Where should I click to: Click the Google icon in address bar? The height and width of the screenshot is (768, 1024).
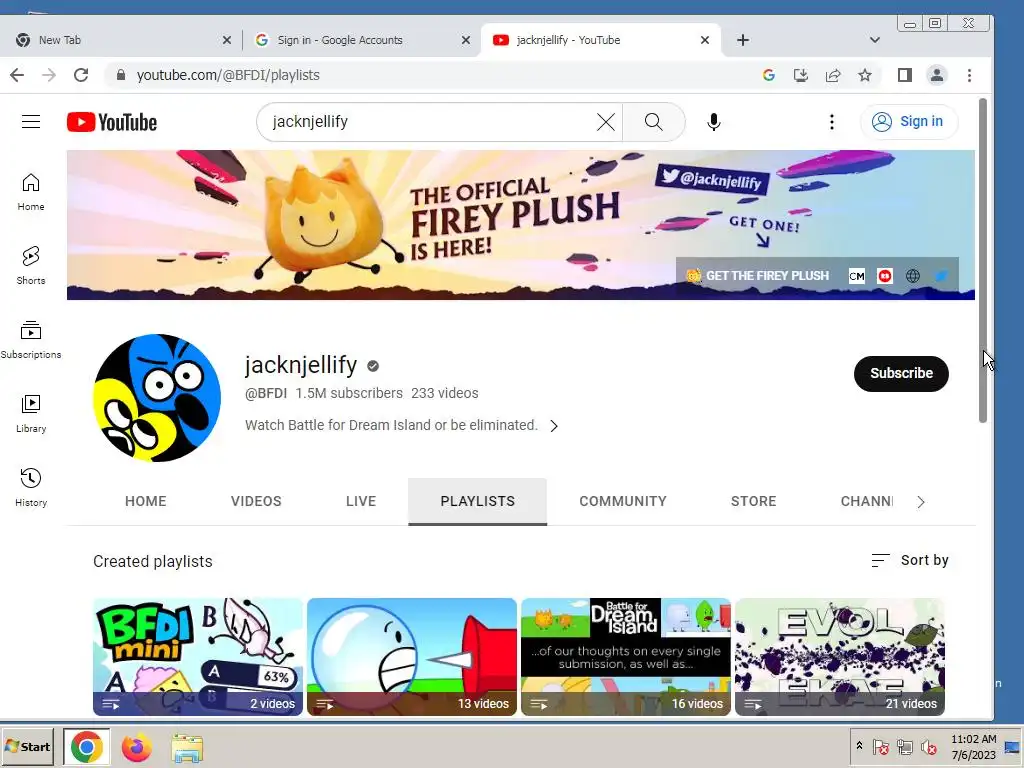coord(769,75)
